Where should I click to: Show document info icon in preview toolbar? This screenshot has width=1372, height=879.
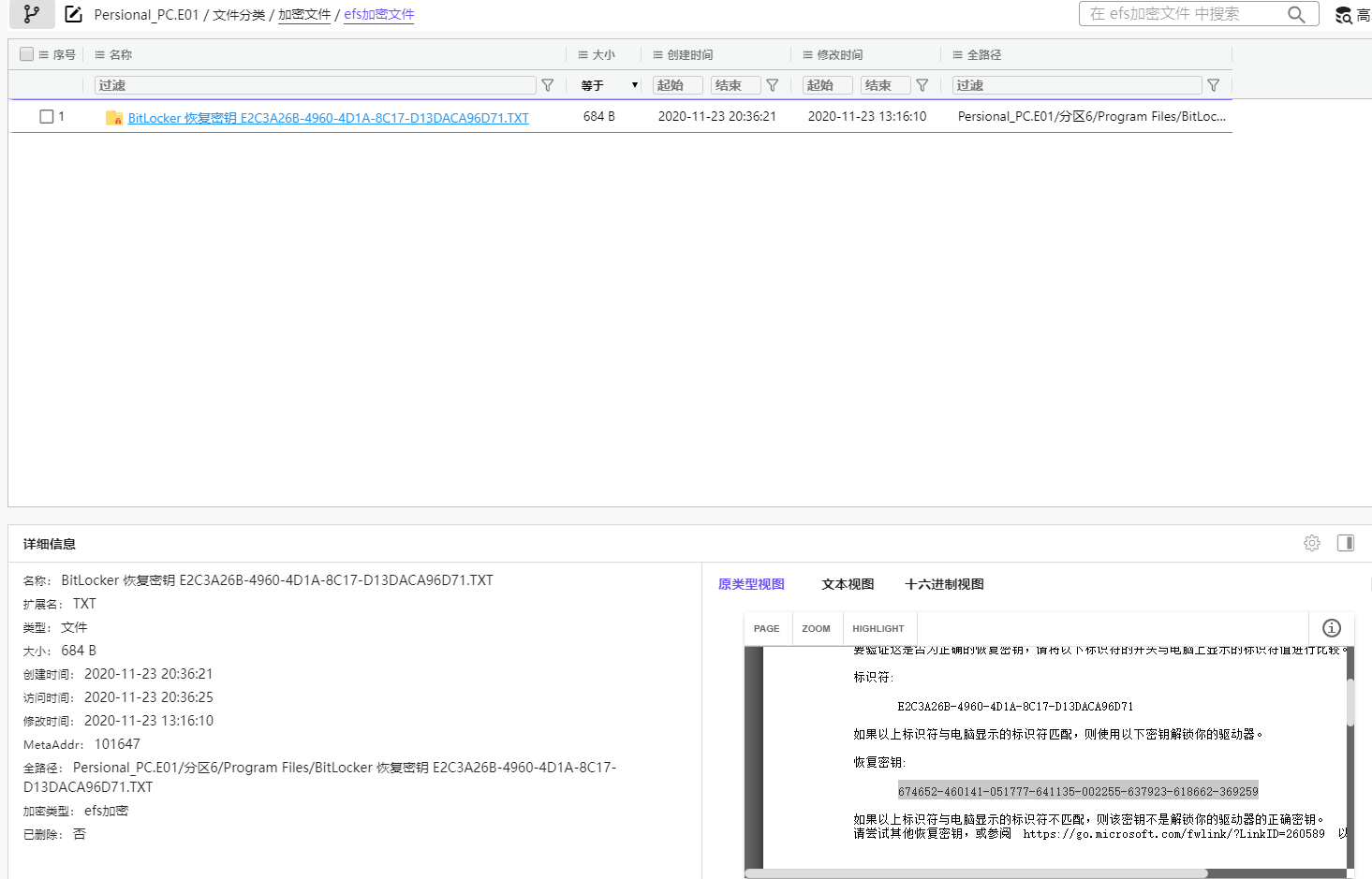point(1331,628)
